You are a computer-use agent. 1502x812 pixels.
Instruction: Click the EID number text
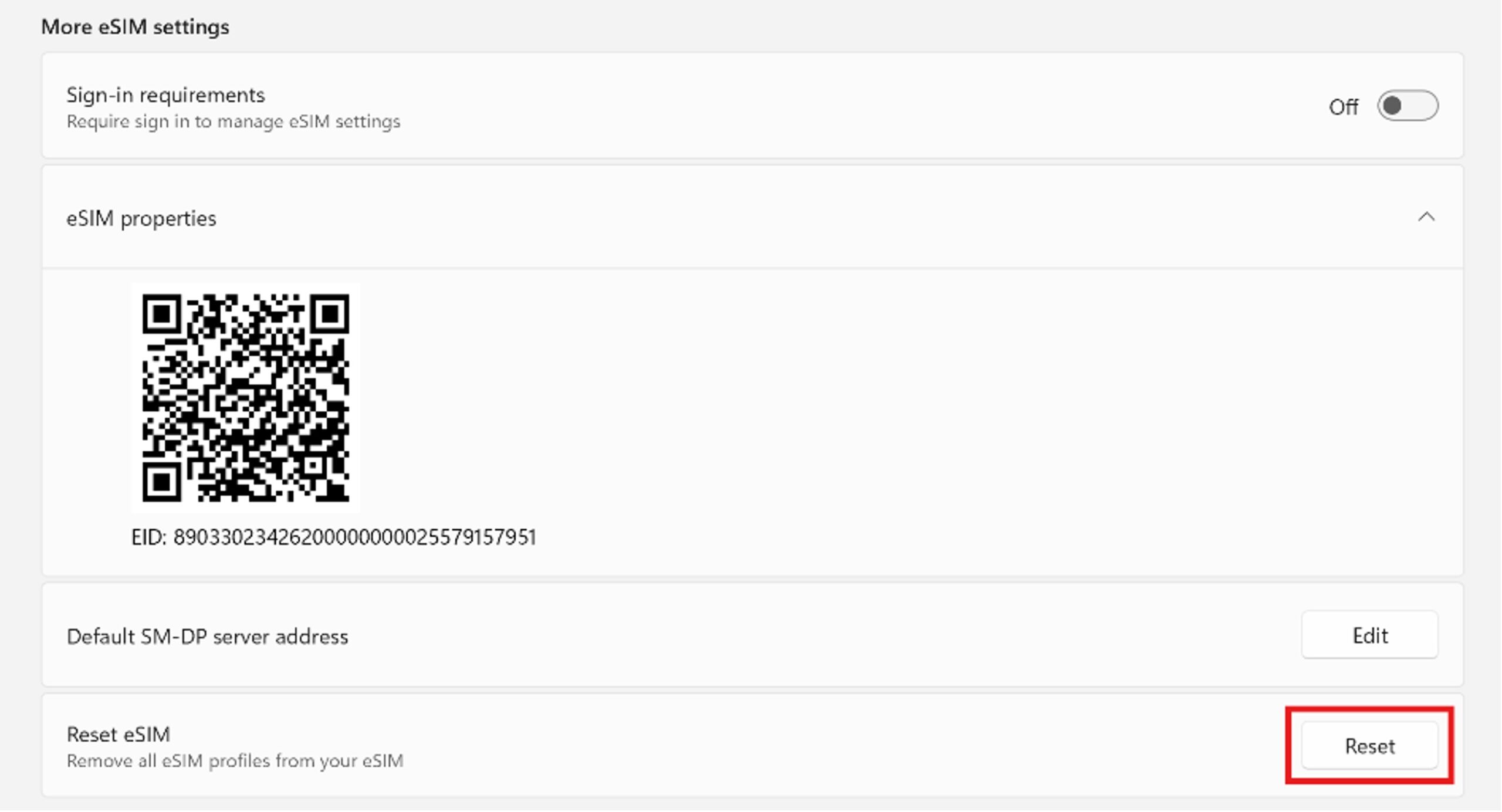pos(354,537)
